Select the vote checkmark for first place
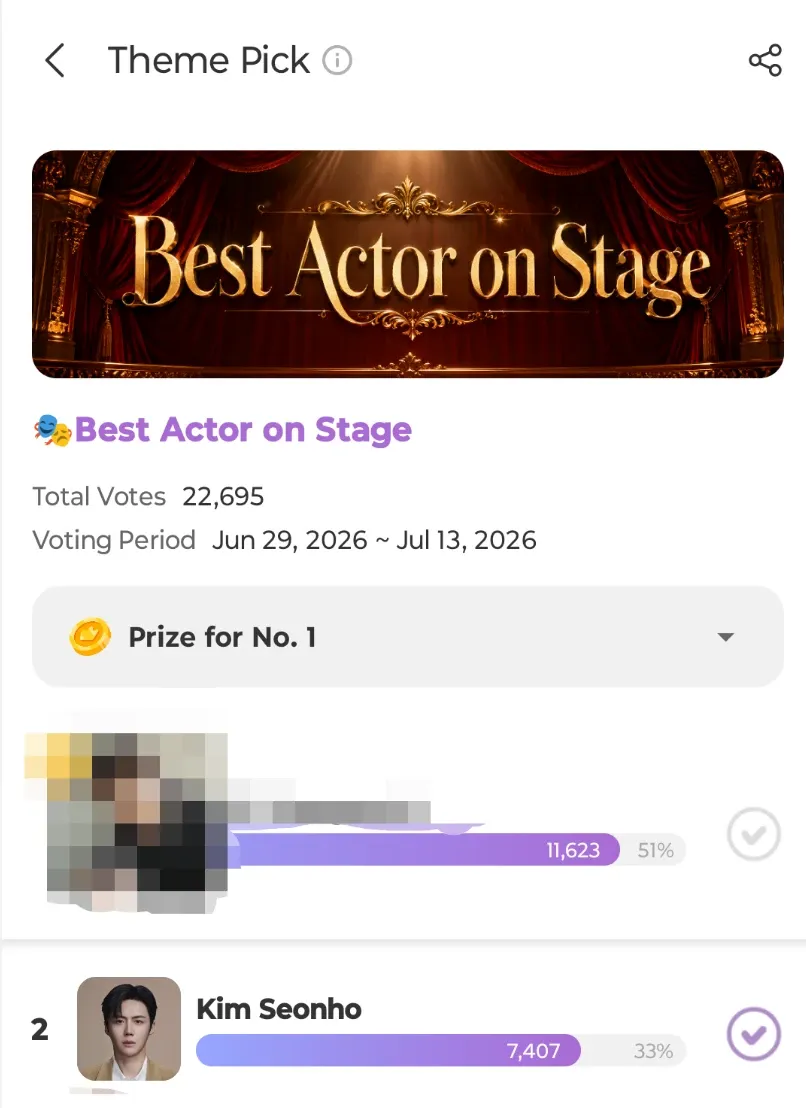This screenshot has width=806, height=1108. point(753,834)
